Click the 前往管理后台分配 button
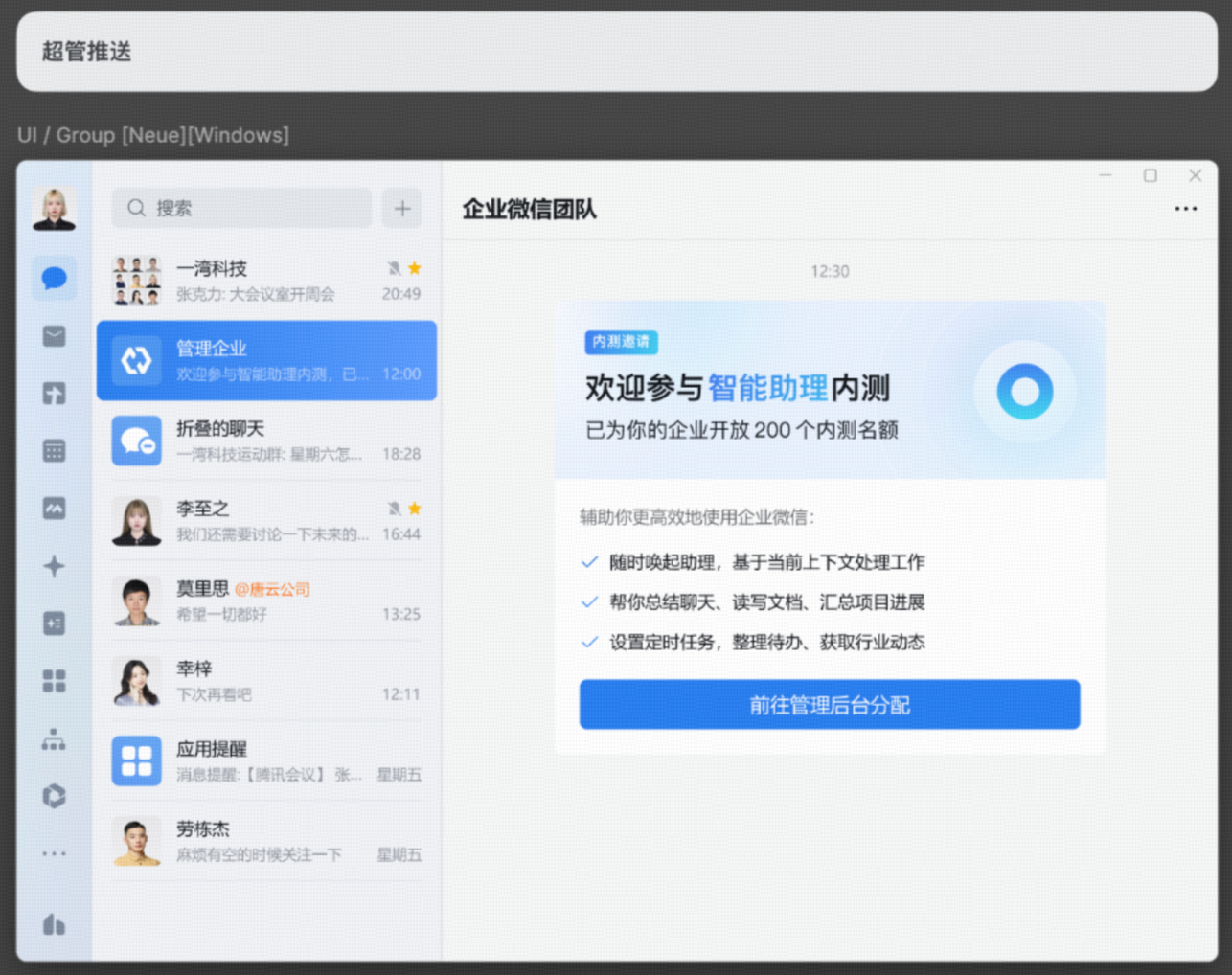 click(830, 705)
